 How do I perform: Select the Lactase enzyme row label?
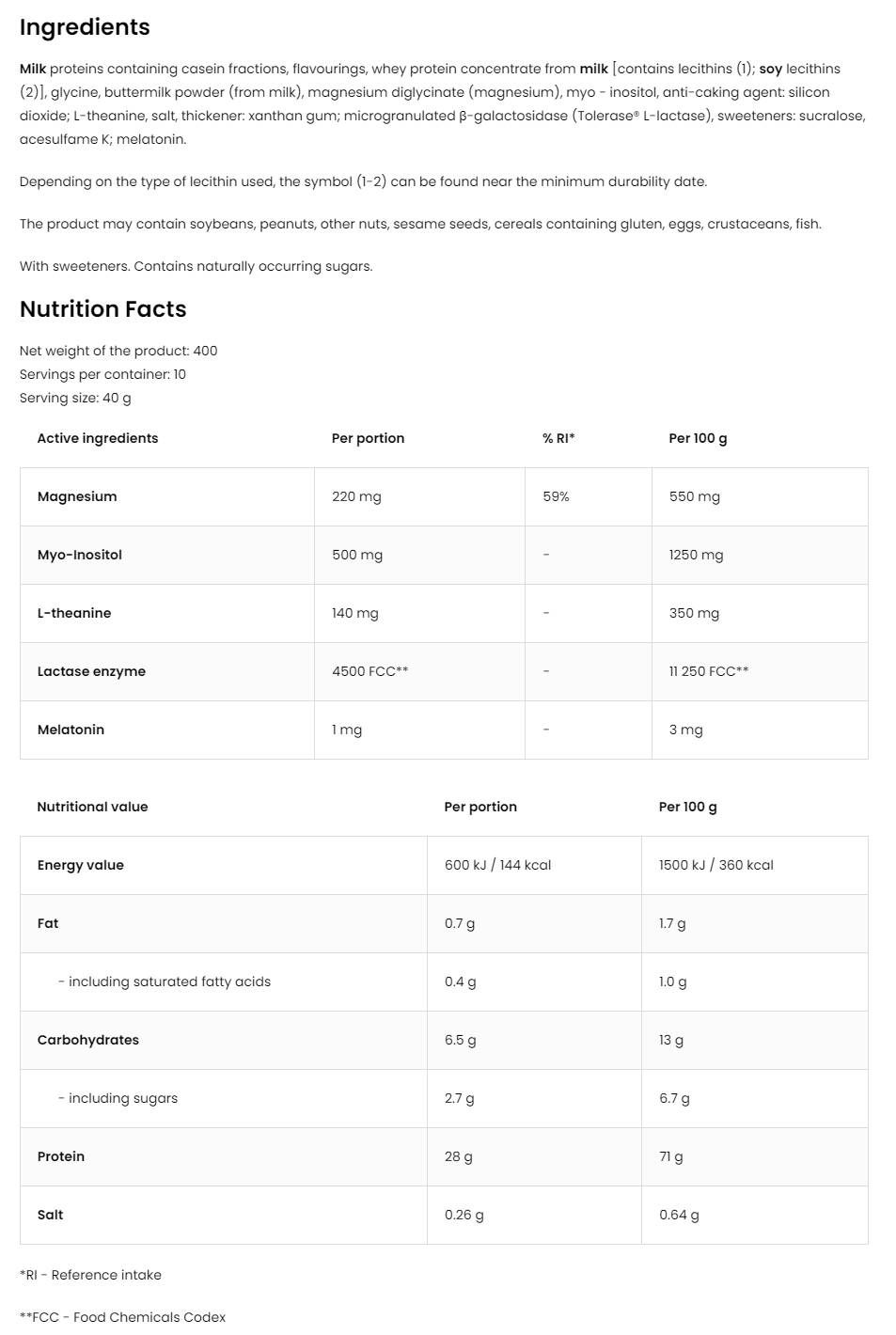click(x=91, y=671)
